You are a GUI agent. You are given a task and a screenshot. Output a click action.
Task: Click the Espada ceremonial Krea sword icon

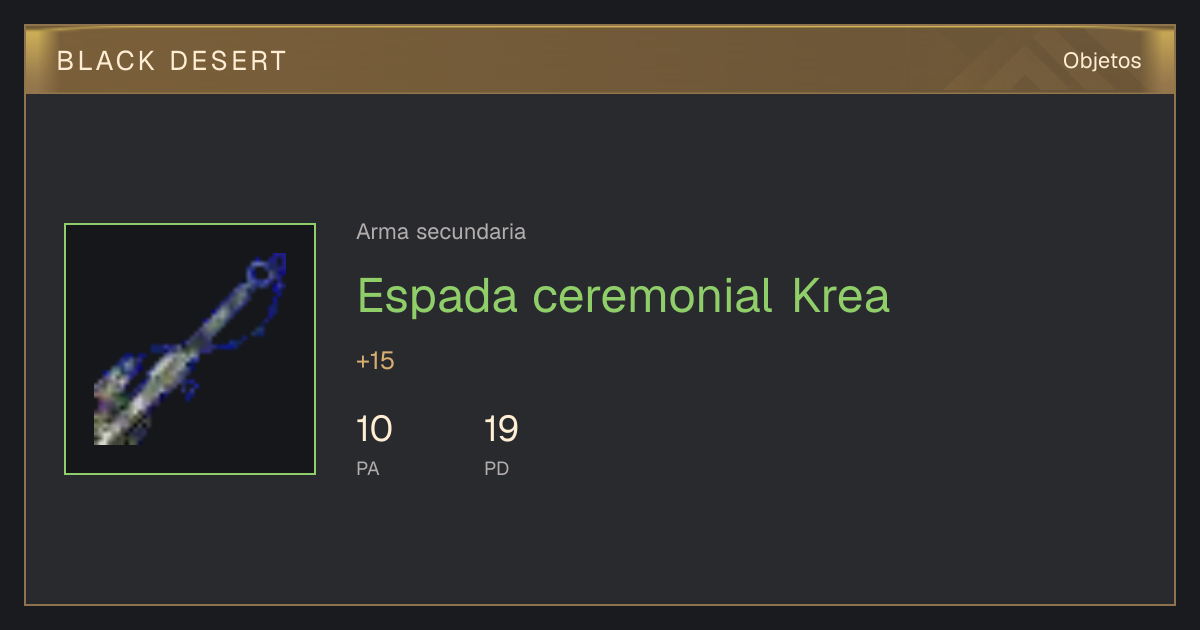(190, 349)
